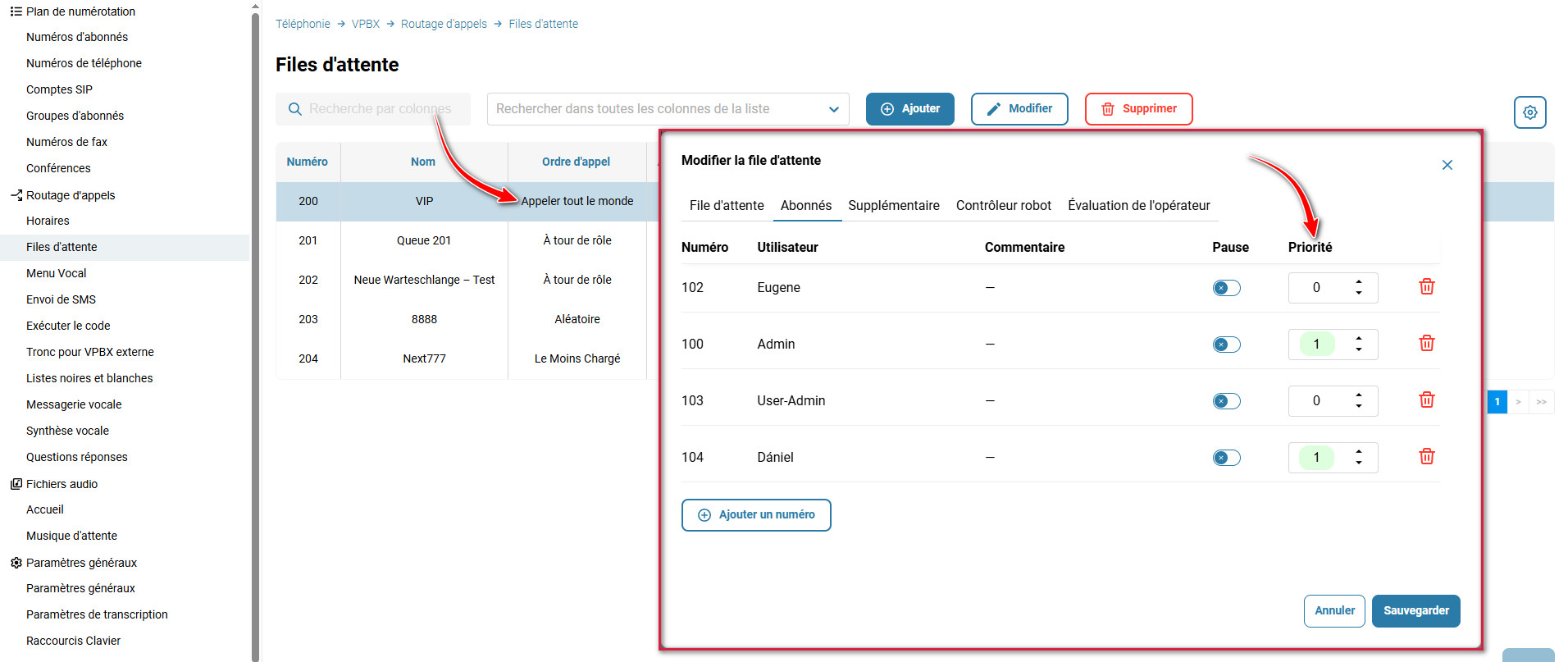The image size is (1568, 662).
Task: Open Comptes SIP in sidebar
Action: pyautogui.click(x=59, y=89)
